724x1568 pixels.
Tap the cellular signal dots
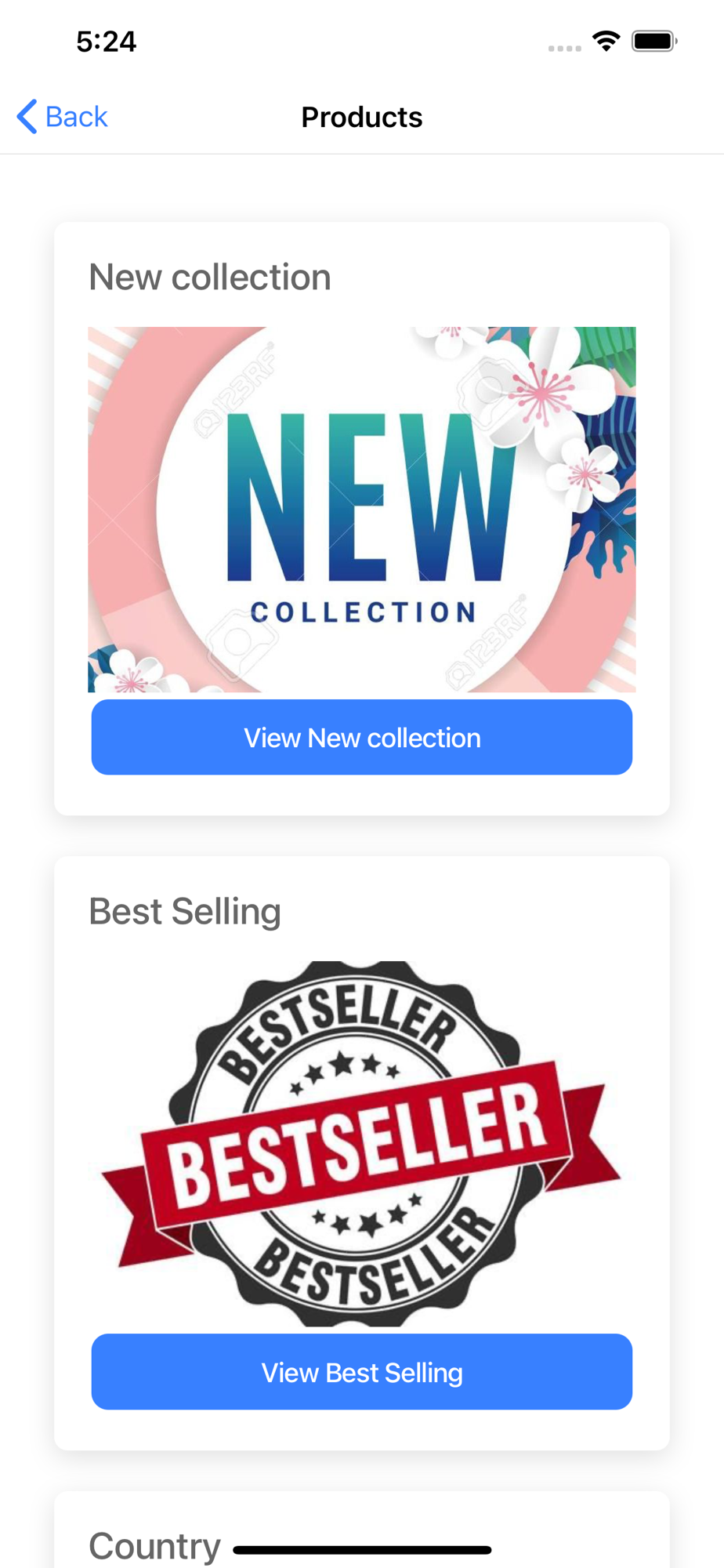(x=564, y=49)
